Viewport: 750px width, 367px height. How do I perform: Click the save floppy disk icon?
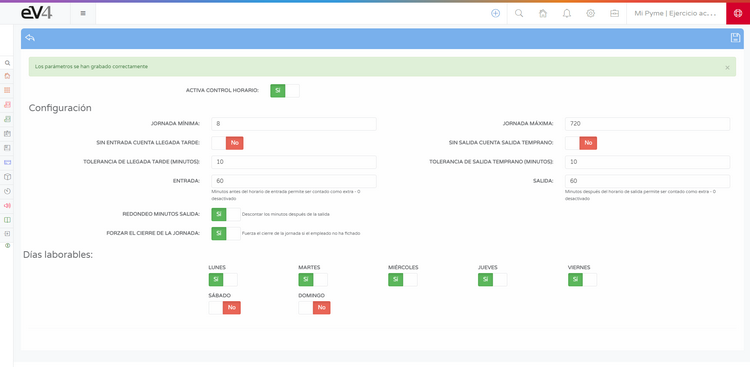[735, 38]
